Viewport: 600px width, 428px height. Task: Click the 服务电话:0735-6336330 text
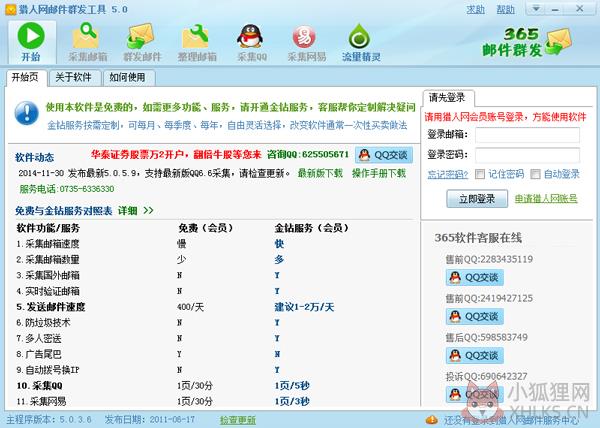67,189
